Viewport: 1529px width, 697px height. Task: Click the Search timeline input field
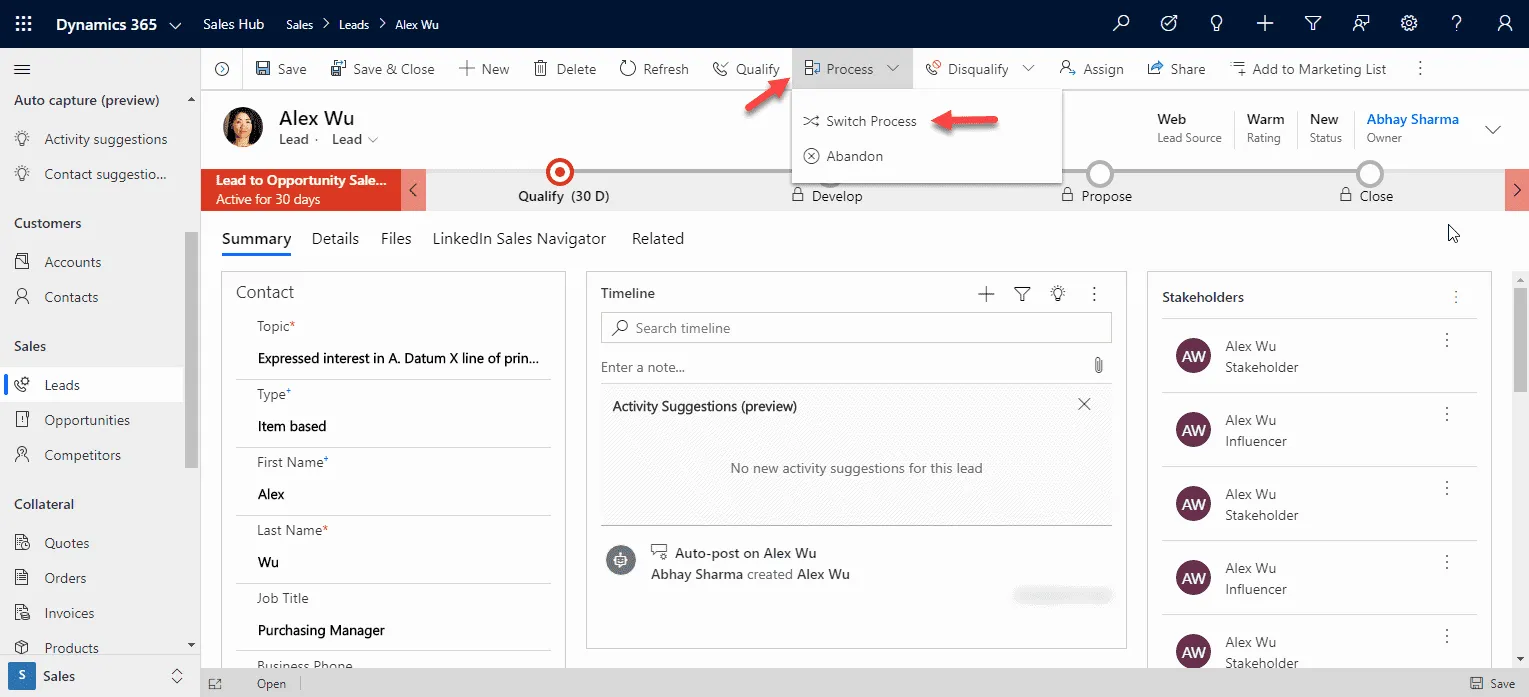click(855, 327)
